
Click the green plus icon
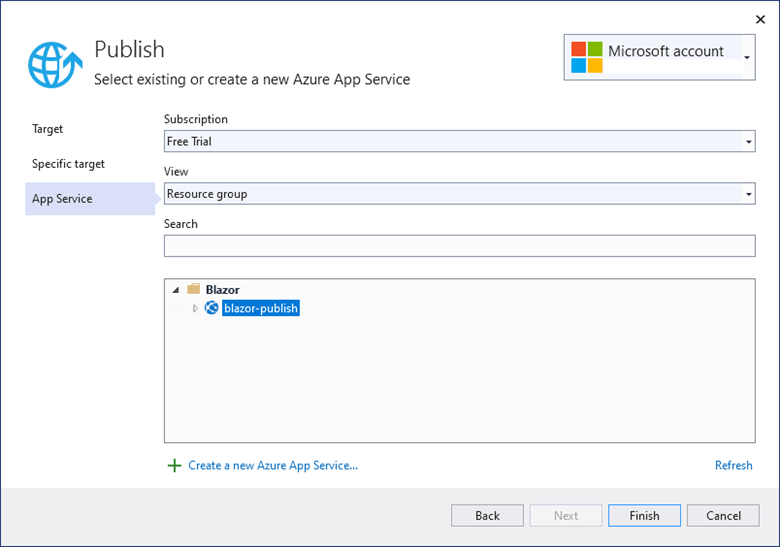click(174, 465)
